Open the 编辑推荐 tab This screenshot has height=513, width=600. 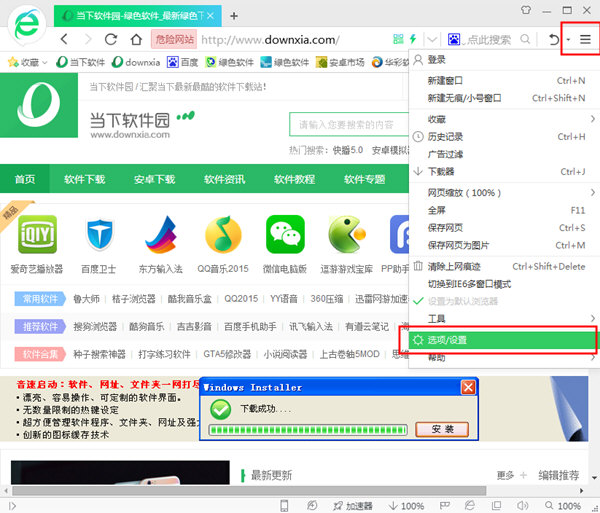pyautogui.click(x=558, y=475)
